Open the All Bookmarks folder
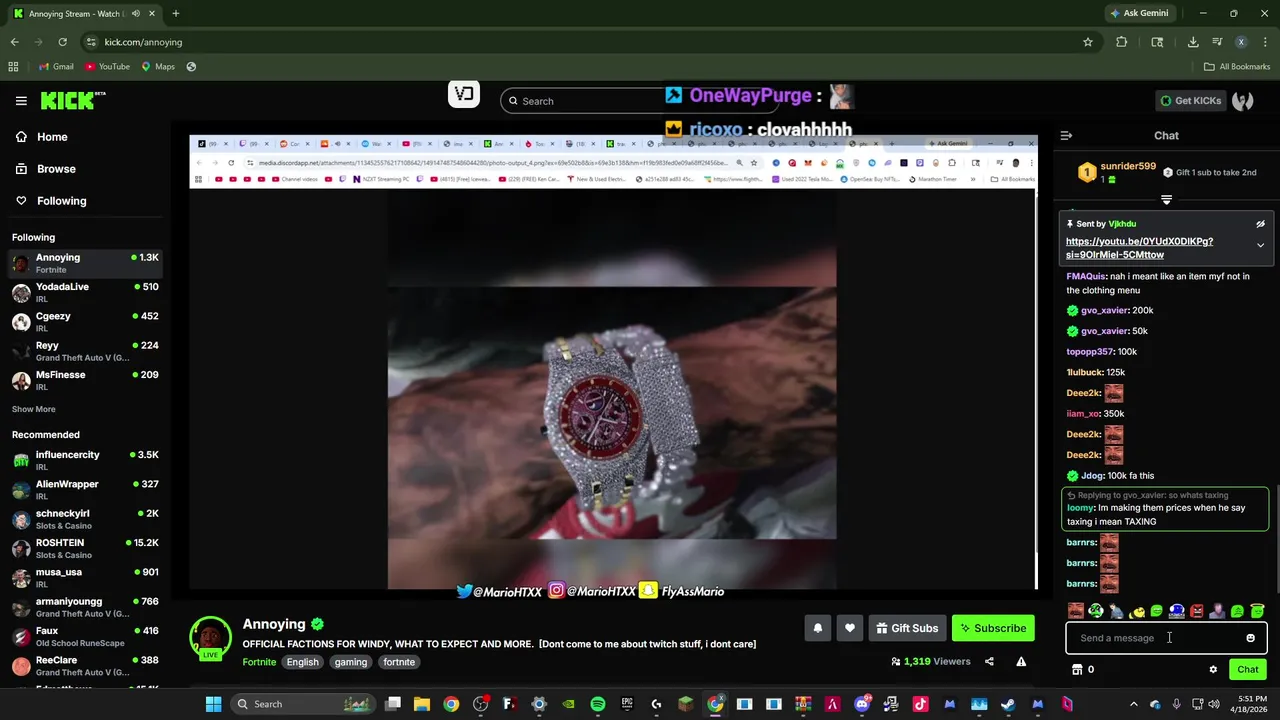 coord(1237,67)
